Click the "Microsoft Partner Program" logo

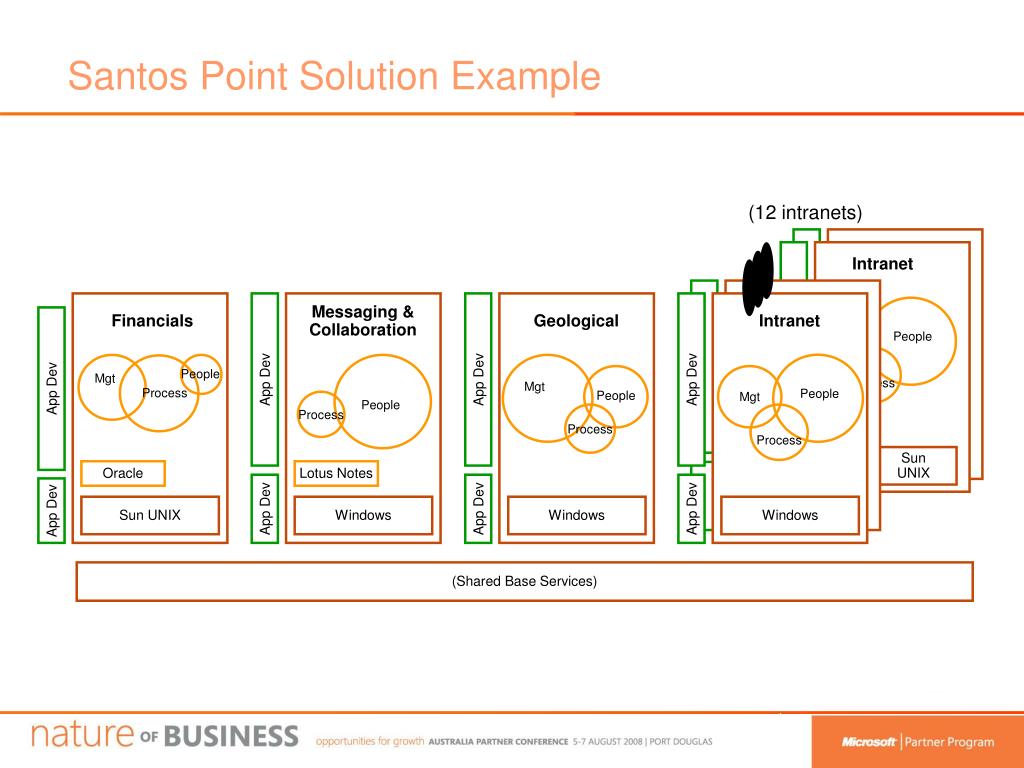(x=918, y=742)
